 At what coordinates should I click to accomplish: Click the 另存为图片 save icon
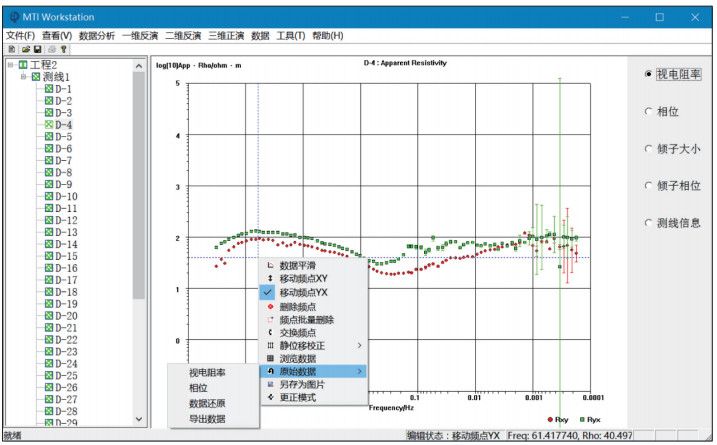click(269, 384)
